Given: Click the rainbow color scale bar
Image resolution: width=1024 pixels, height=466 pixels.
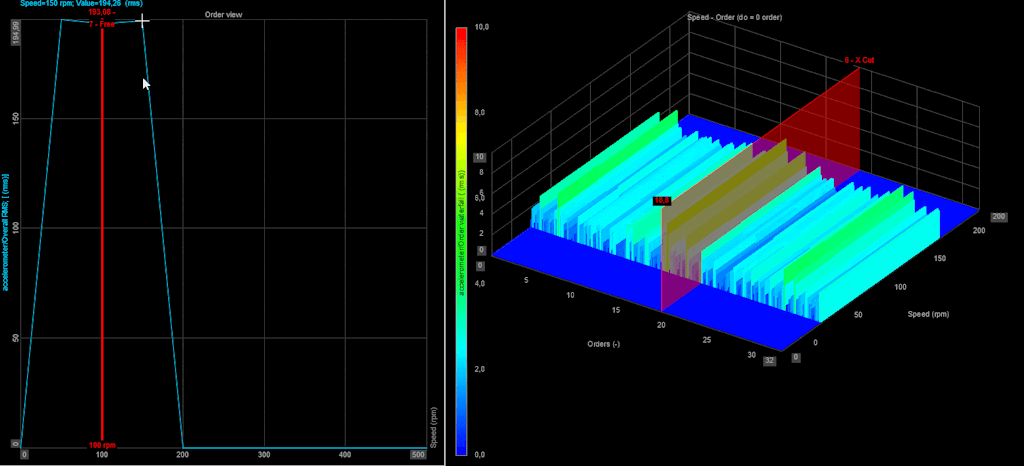Looking at the screenshot, I should tap(462, 241).
